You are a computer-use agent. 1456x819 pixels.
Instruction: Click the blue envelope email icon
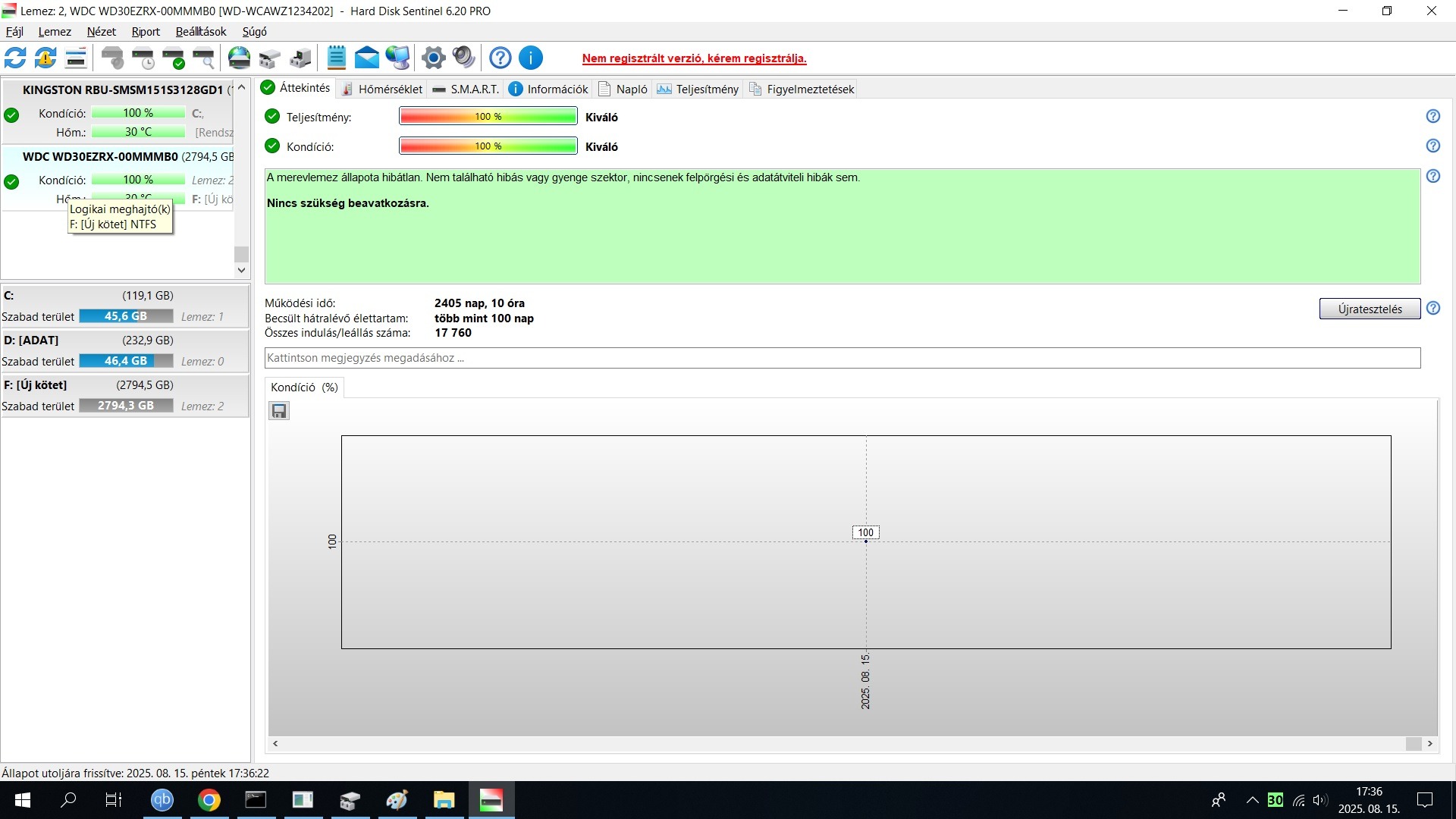366,58
